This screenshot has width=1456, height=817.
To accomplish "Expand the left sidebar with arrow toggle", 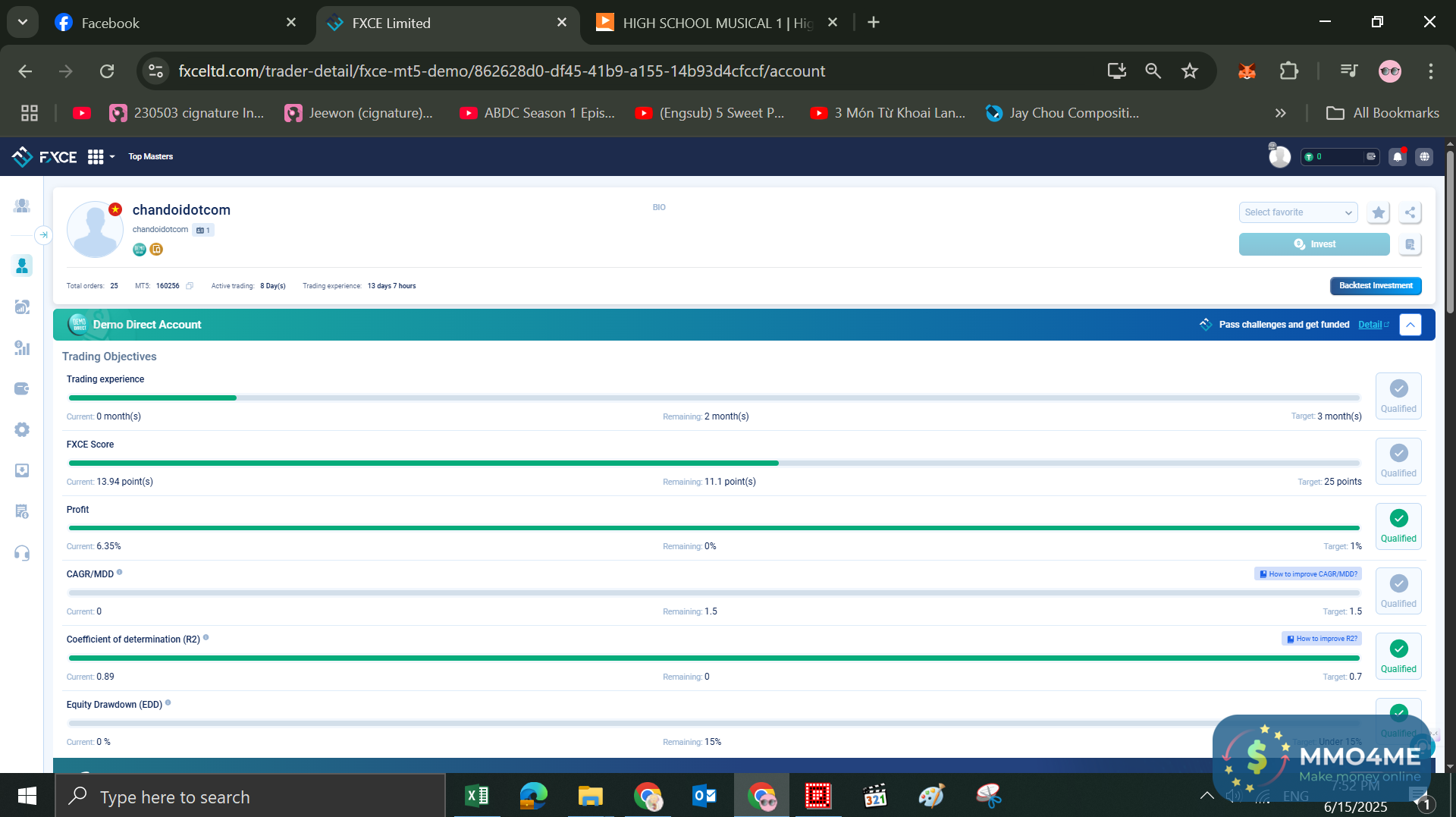I will (44, 235).
